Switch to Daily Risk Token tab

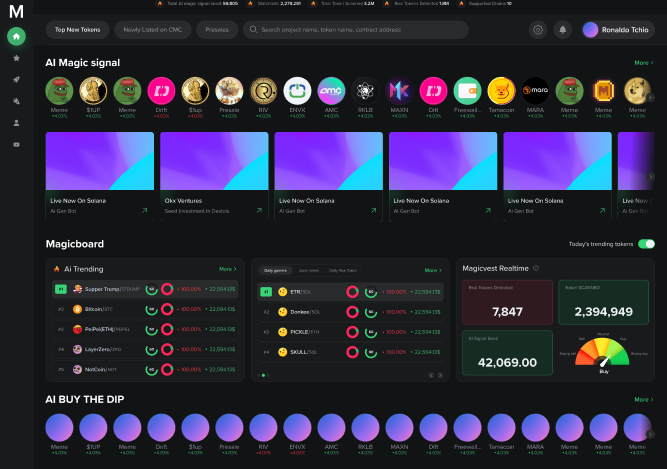343,270
